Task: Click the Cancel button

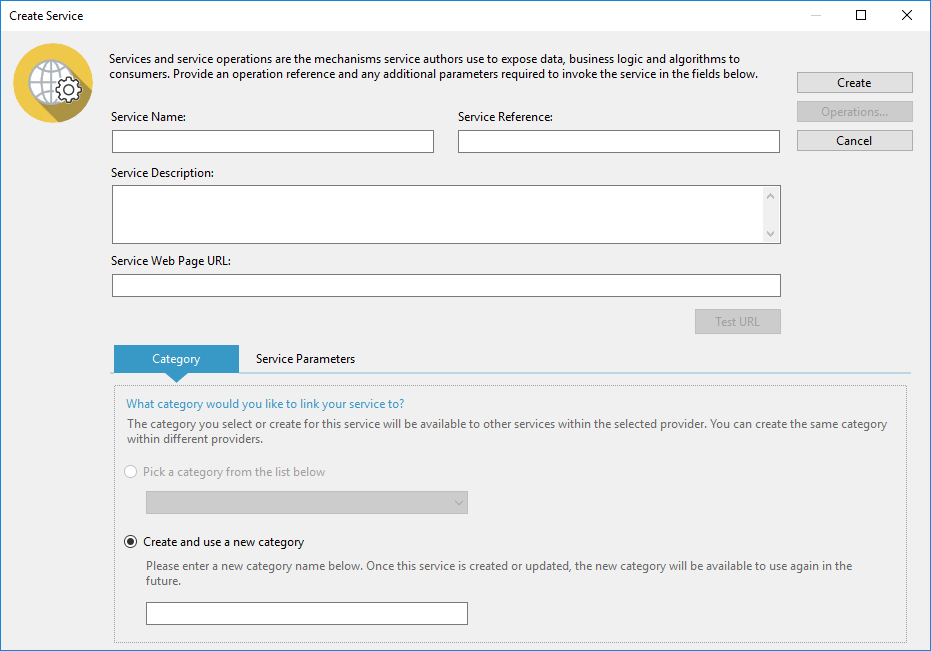Action: tap(854, 141)
